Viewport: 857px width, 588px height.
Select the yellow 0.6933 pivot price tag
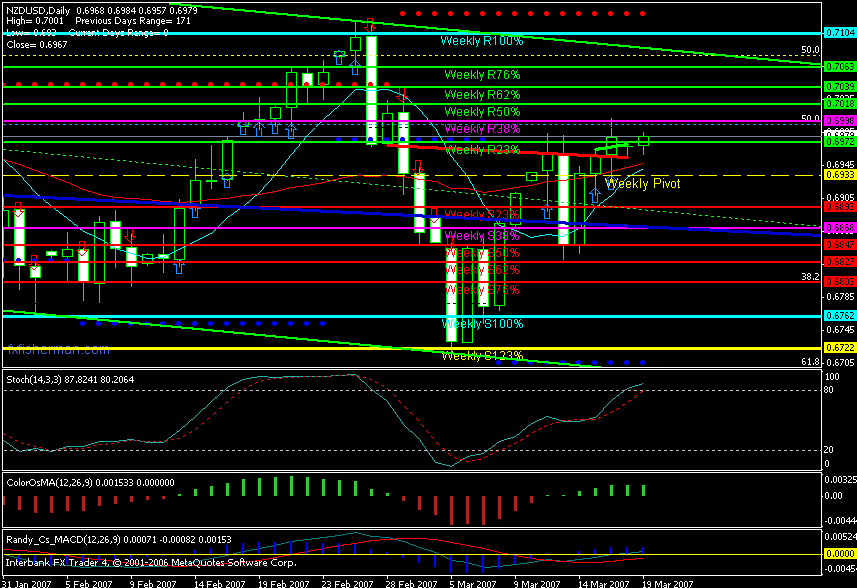click(838, 175)
